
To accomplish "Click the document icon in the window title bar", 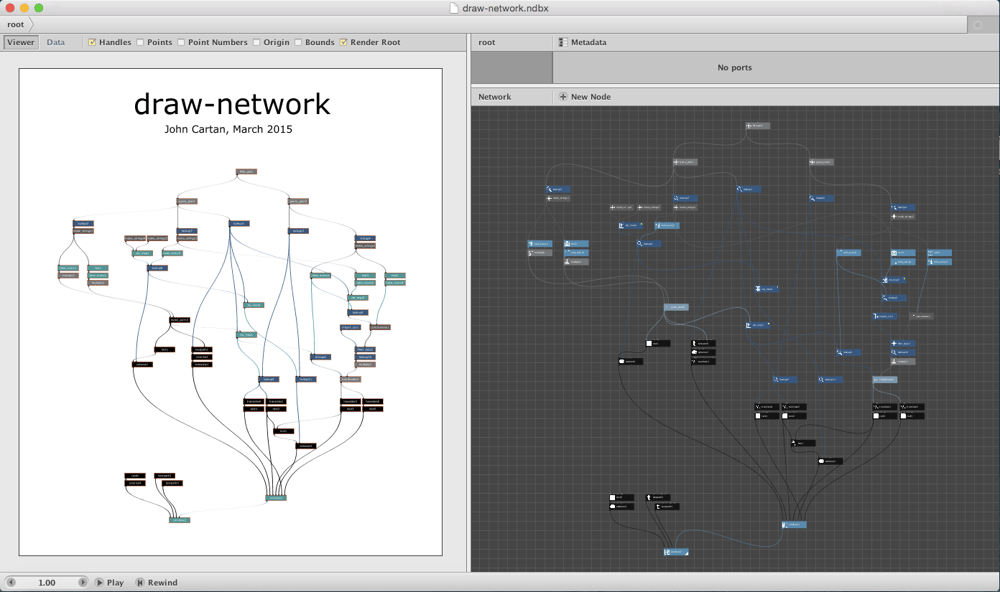I will tap(454, 8).
